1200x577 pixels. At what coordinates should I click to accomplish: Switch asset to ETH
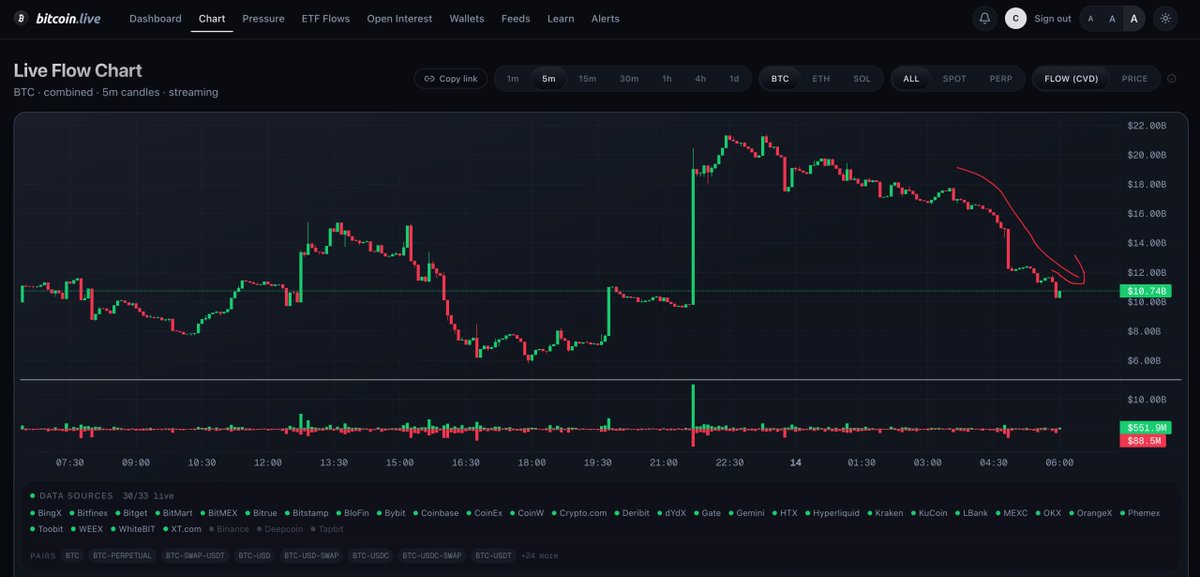click(821, 78)
